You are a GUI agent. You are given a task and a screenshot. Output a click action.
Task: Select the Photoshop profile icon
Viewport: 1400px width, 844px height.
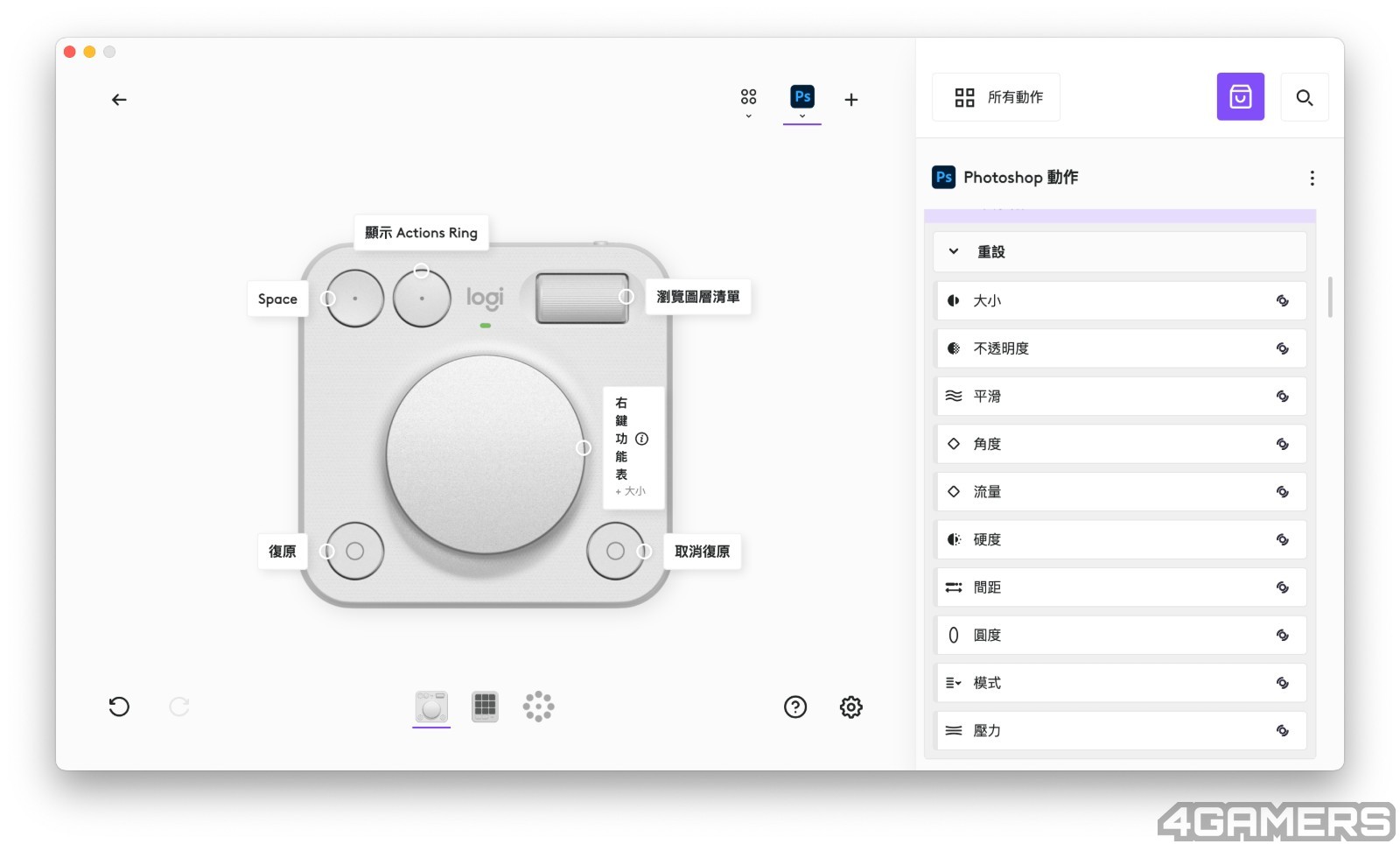click(x=802, y=96)
